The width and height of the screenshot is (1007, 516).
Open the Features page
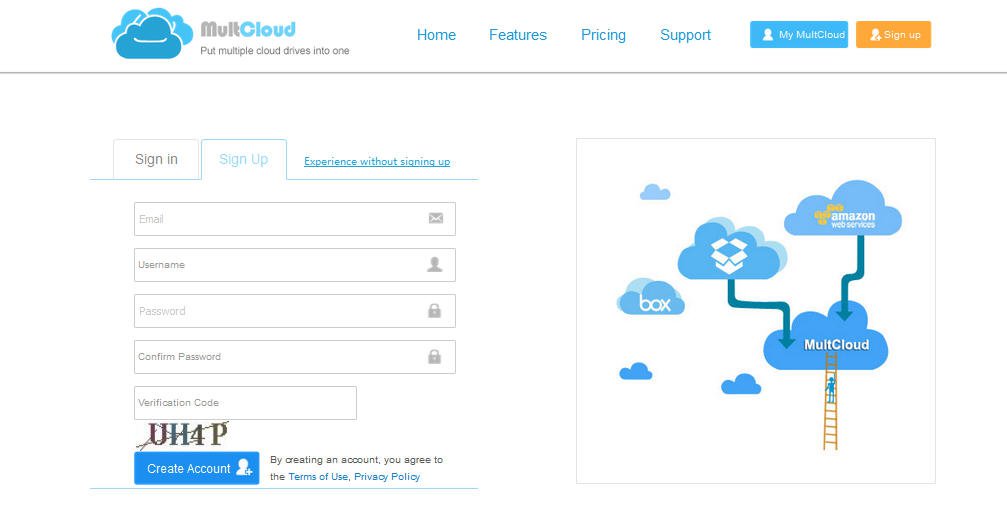coord(518,35)
